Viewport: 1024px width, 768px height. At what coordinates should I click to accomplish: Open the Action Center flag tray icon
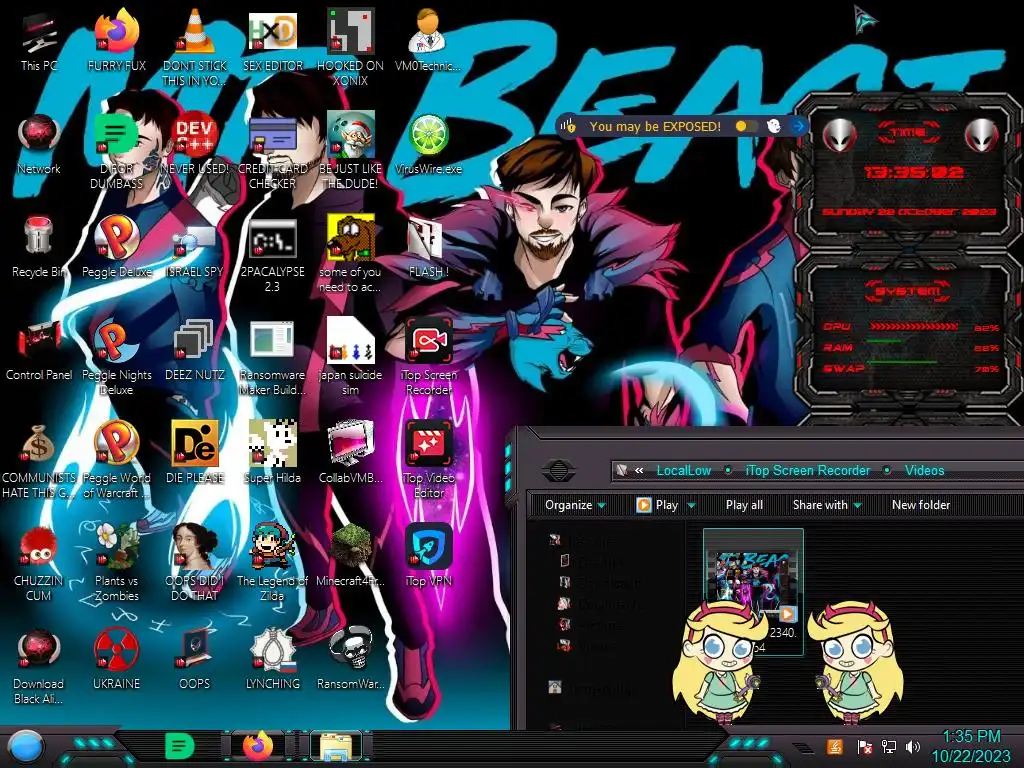(864, 746)
